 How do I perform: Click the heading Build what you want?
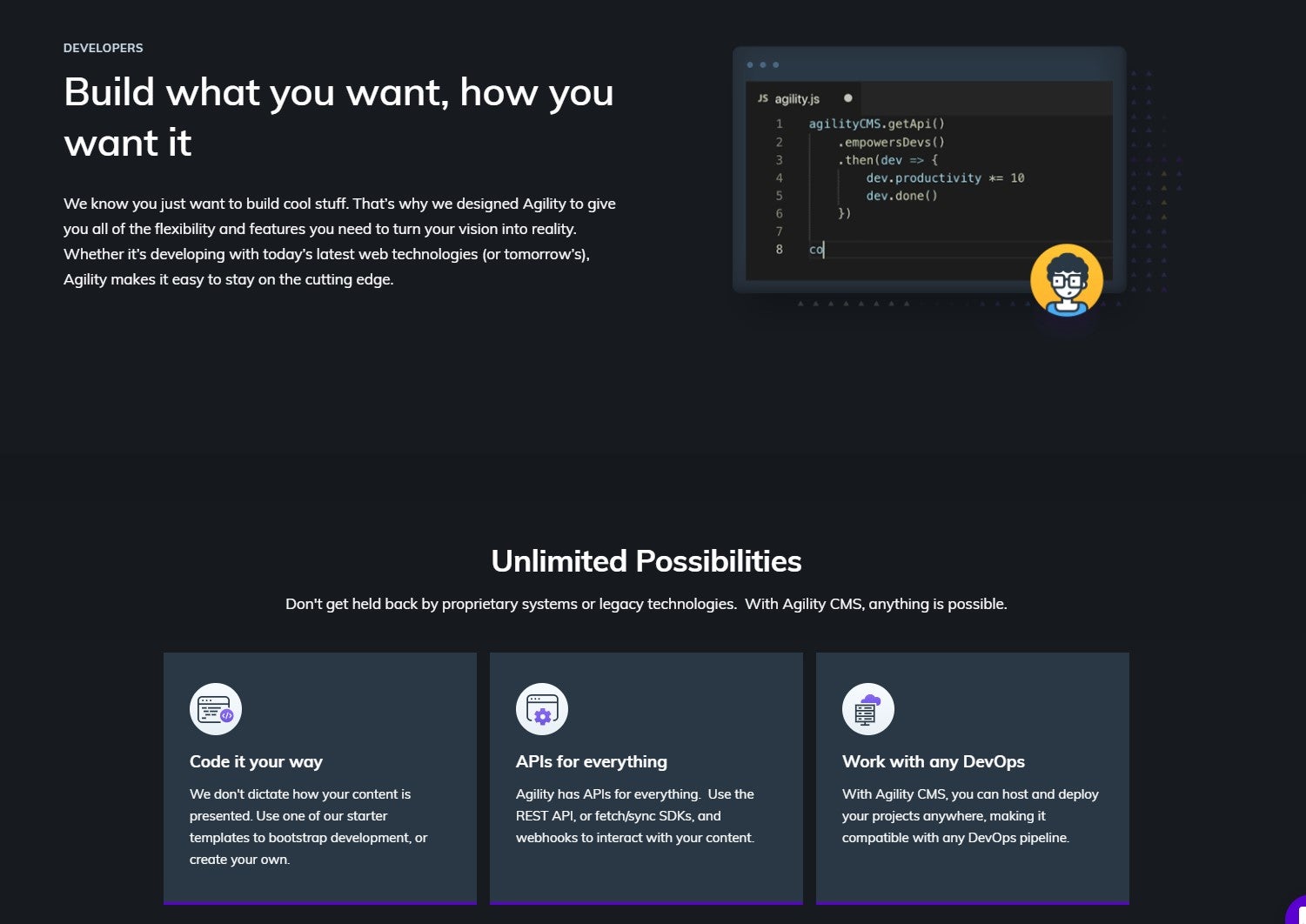pos(338,117)
